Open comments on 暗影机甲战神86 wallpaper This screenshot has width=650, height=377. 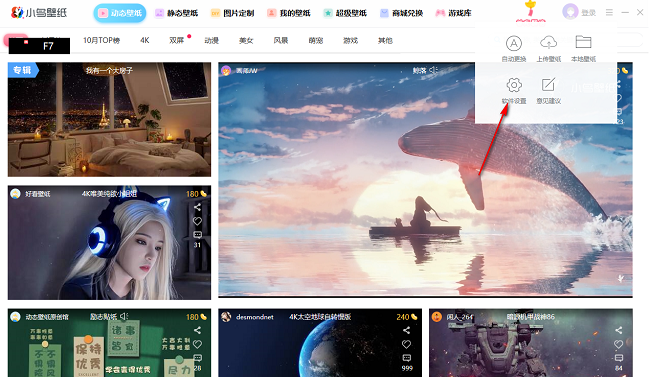pos(618,358)
